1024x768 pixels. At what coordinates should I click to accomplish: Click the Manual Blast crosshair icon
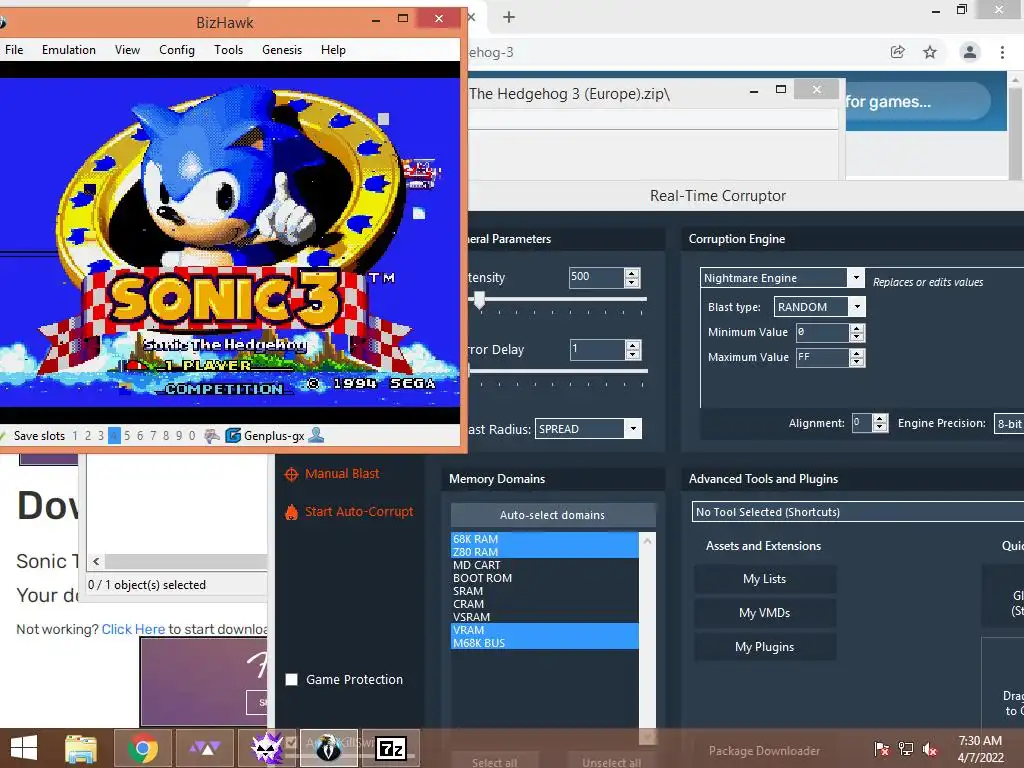(291, 474)
